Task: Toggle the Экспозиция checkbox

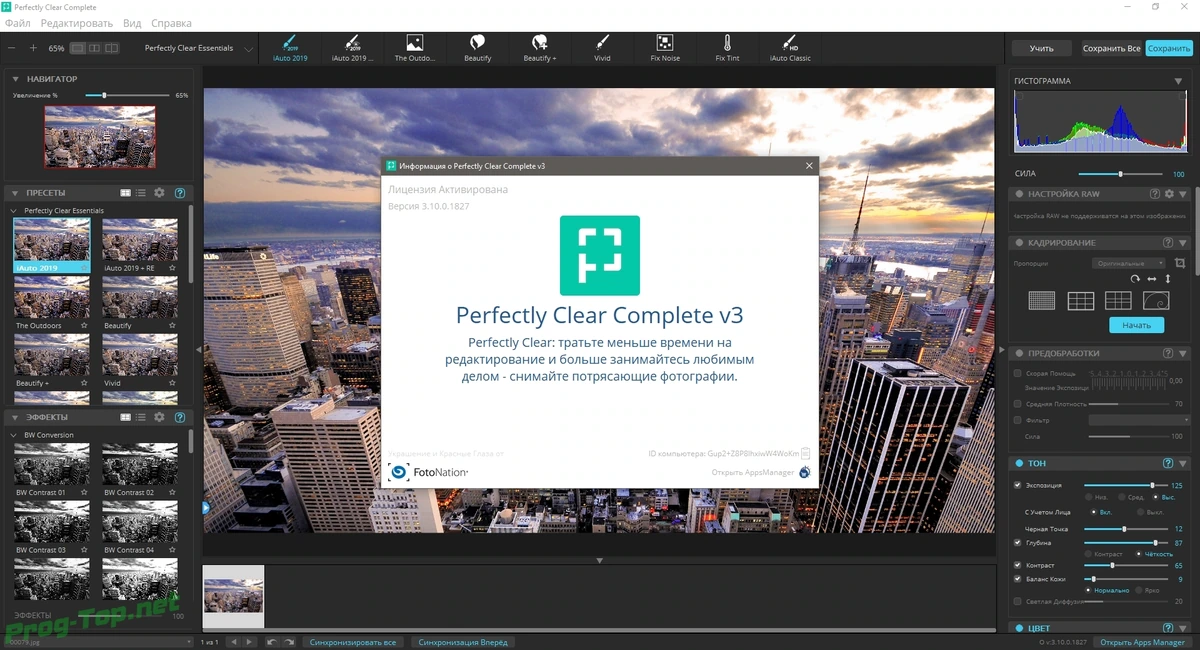Action: pos(1018,485)
